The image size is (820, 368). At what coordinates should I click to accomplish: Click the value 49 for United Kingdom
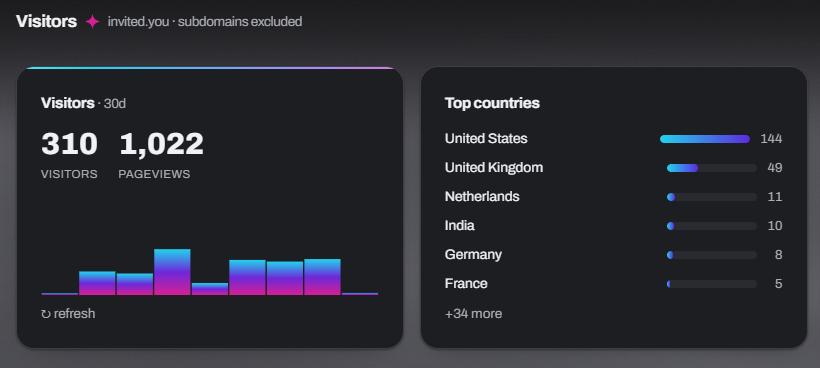point(775,168)
